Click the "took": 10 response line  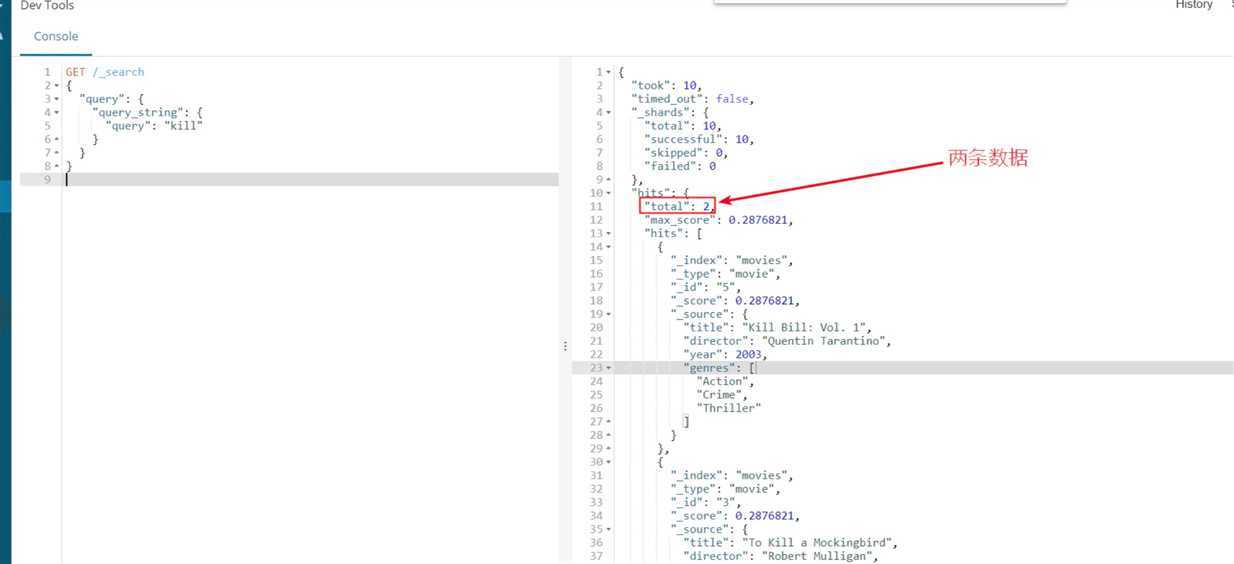[667, 86]
